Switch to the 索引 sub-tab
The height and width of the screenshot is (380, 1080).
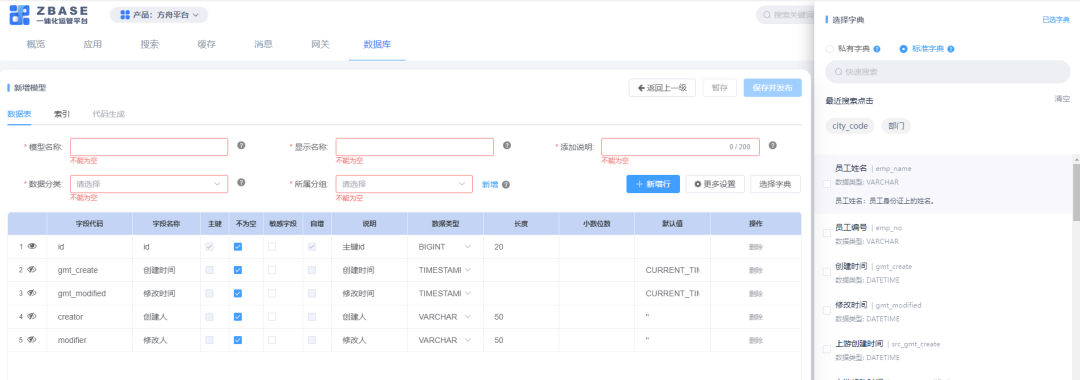click(x=62, y=114)
